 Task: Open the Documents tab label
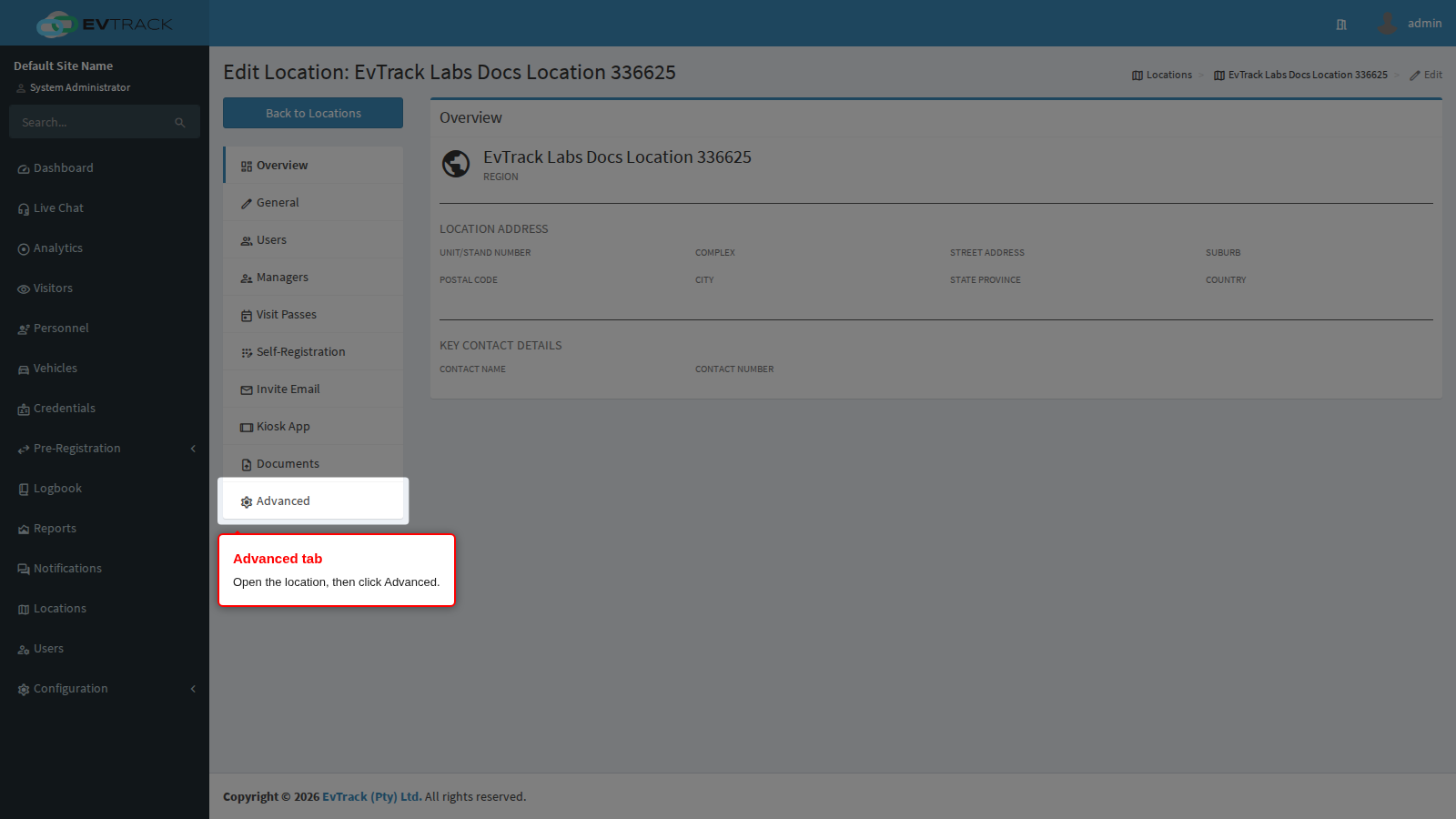click(288, 464)
